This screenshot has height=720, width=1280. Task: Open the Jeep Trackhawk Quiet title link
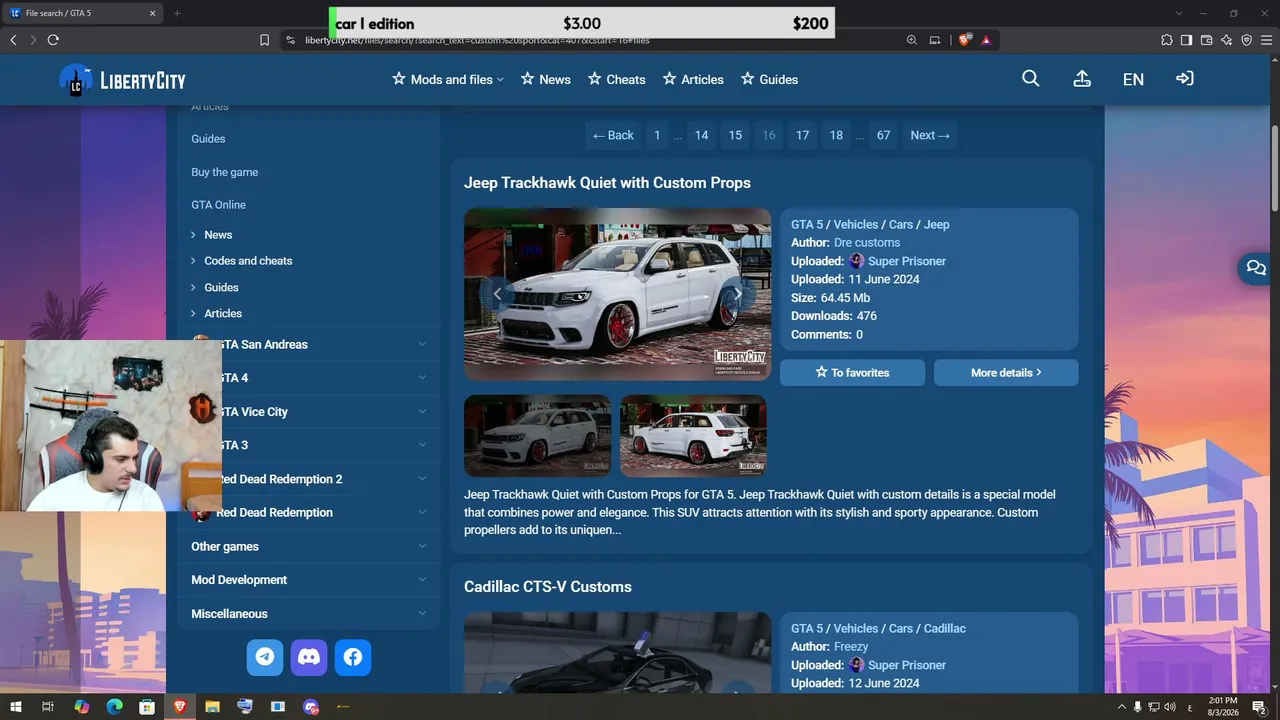click(607, 183)
